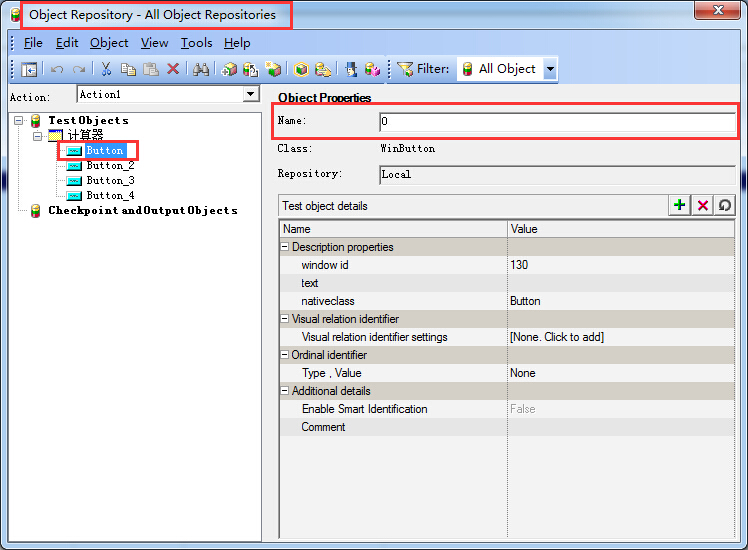Click Associate Repositories toolbar icon
Viewport: 748px width, 550px height.
tap(372, 70)
